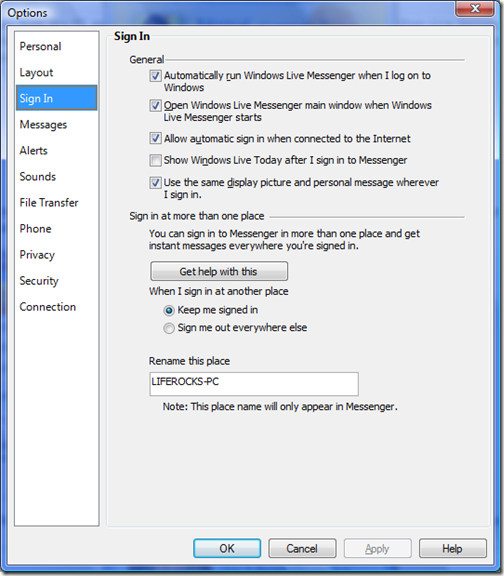
Task: Go to the Alerts category
Action: [x=33, y=151]
